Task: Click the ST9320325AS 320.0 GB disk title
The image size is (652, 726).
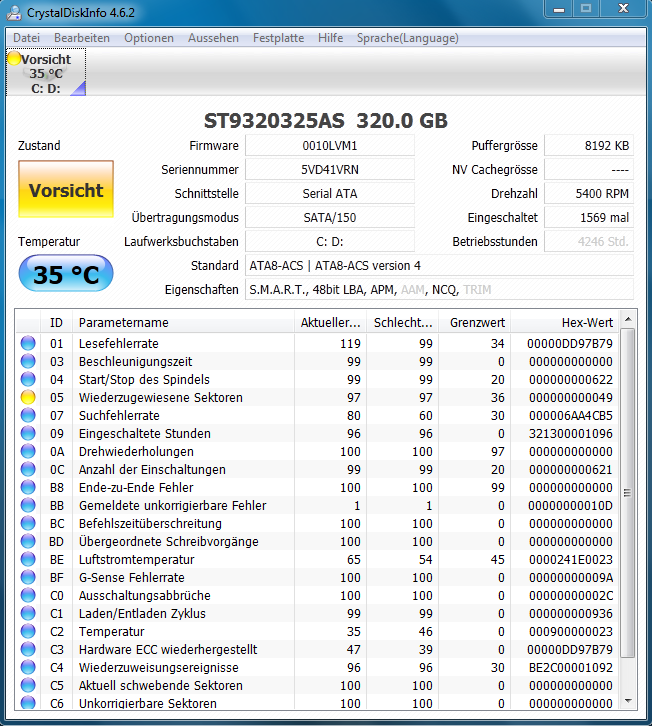Action: click(326, 121)
